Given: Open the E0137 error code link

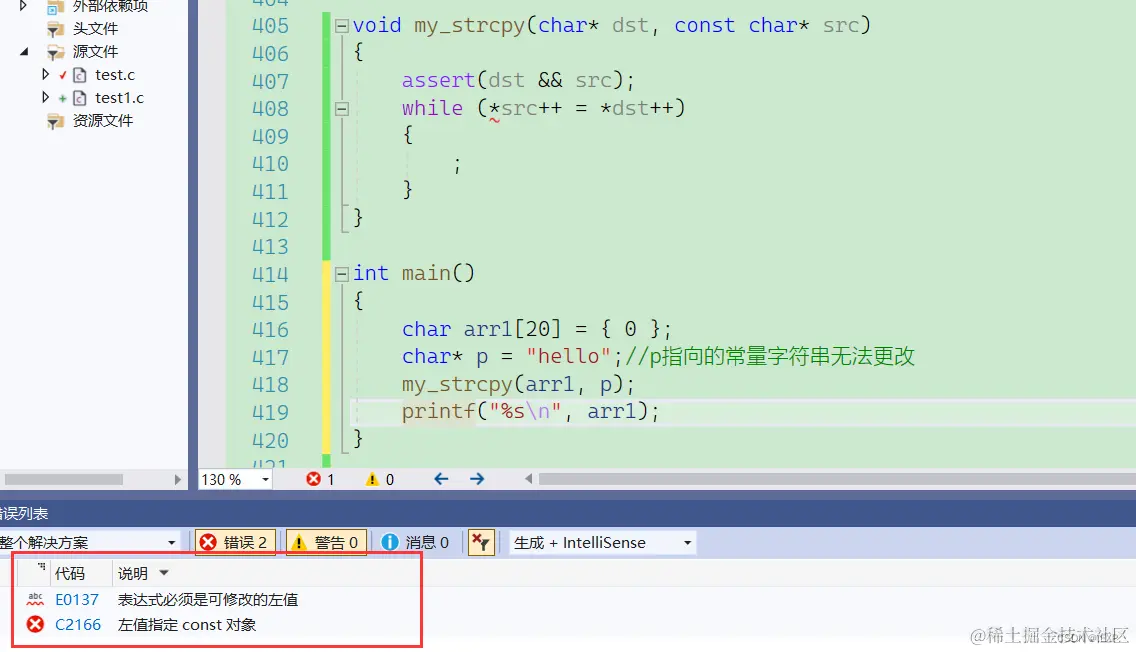Looking at the screenshot, I should coord(77,600).
